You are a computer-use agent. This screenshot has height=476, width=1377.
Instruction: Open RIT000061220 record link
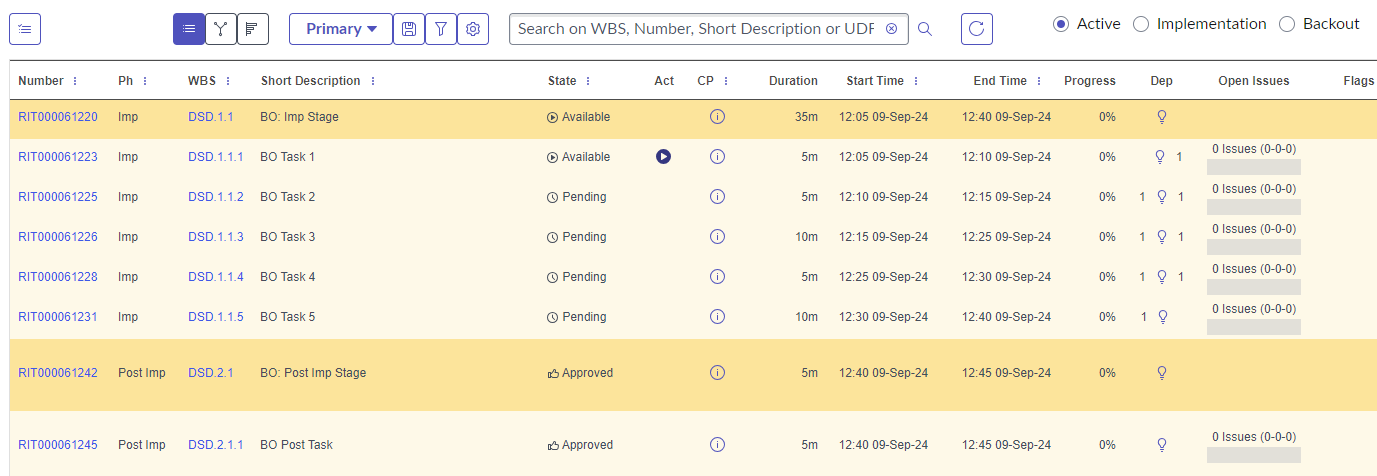click(58, 117)
